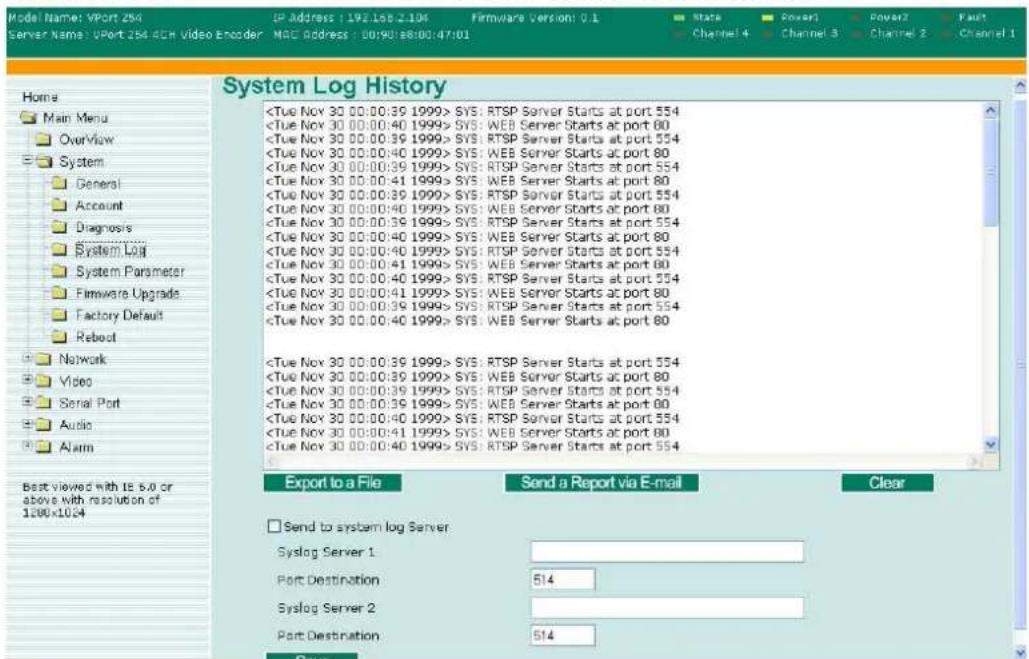Click the State status indicator
The image size is (1029, 659).
(x=679, y=18)
